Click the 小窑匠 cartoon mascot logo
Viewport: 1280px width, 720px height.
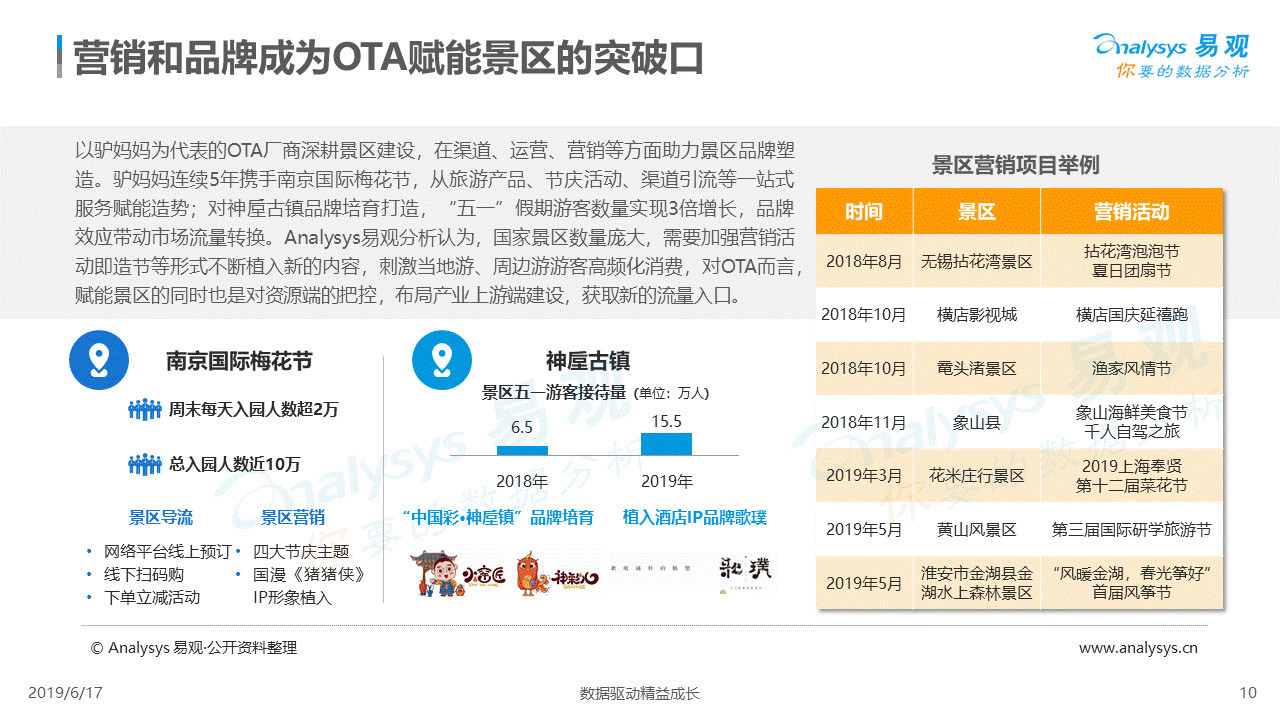click(456, 573)
